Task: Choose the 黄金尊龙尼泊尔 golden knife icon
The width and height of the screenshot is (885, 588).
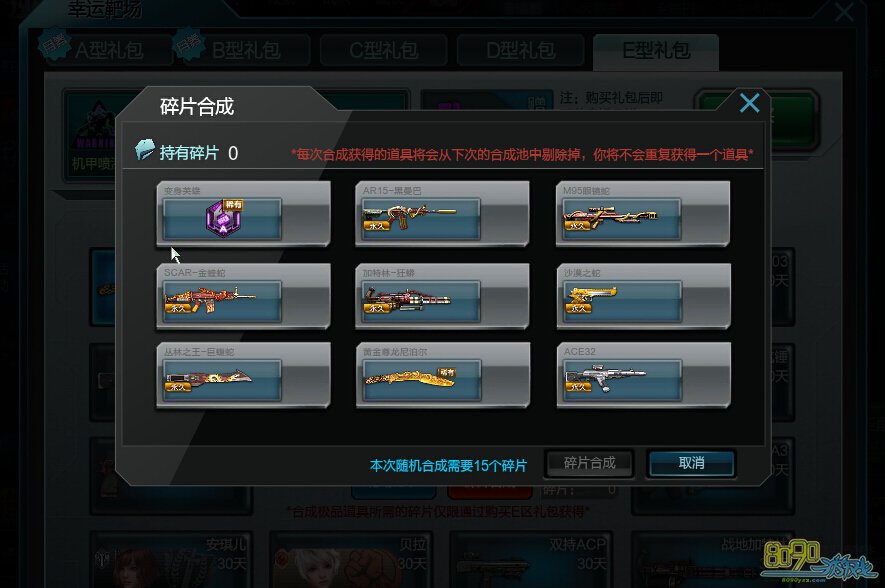Action: [x=410, y=377]
